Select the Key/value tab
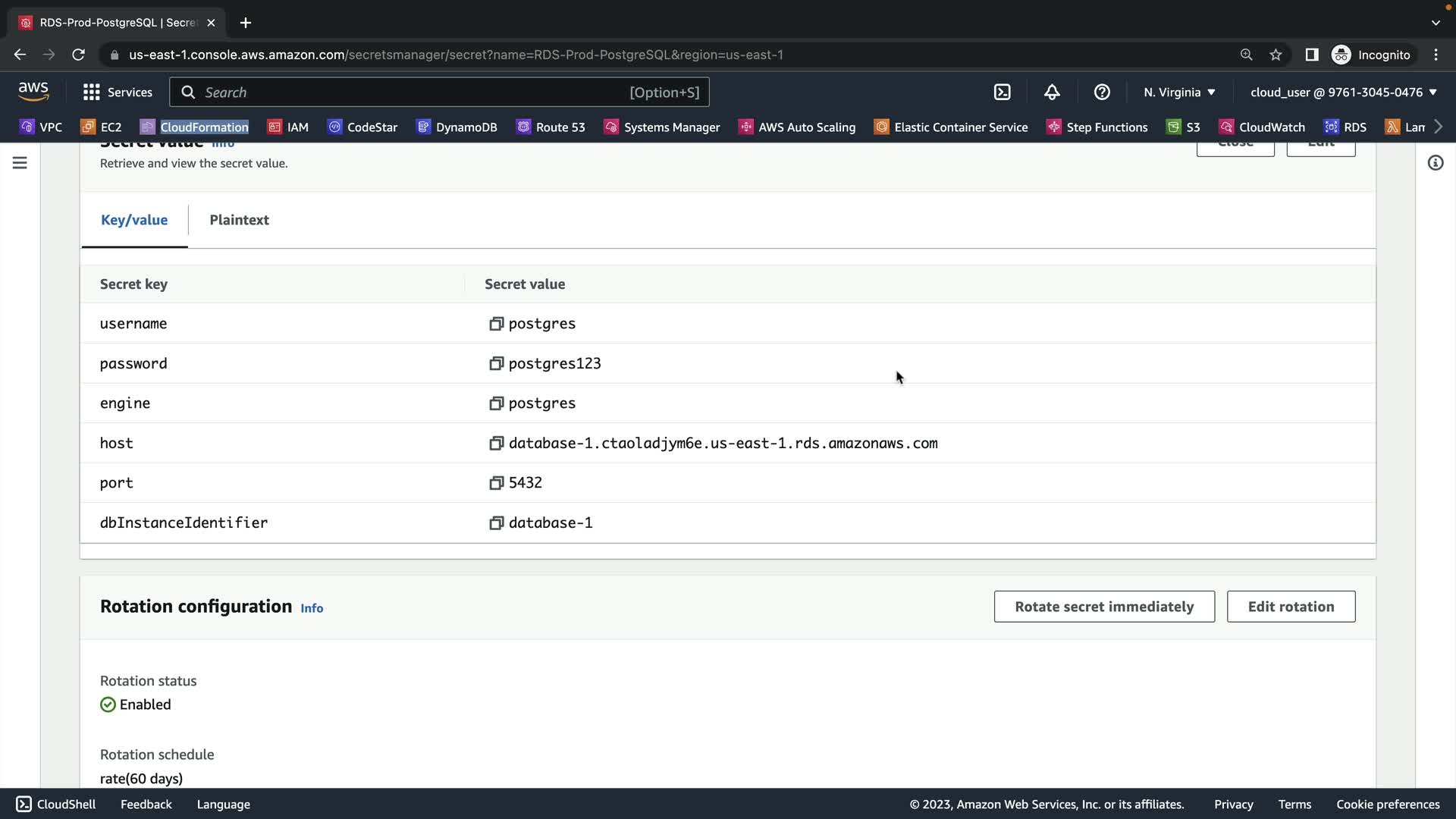Screen dimensions: 1456x819 click(134, 220)
